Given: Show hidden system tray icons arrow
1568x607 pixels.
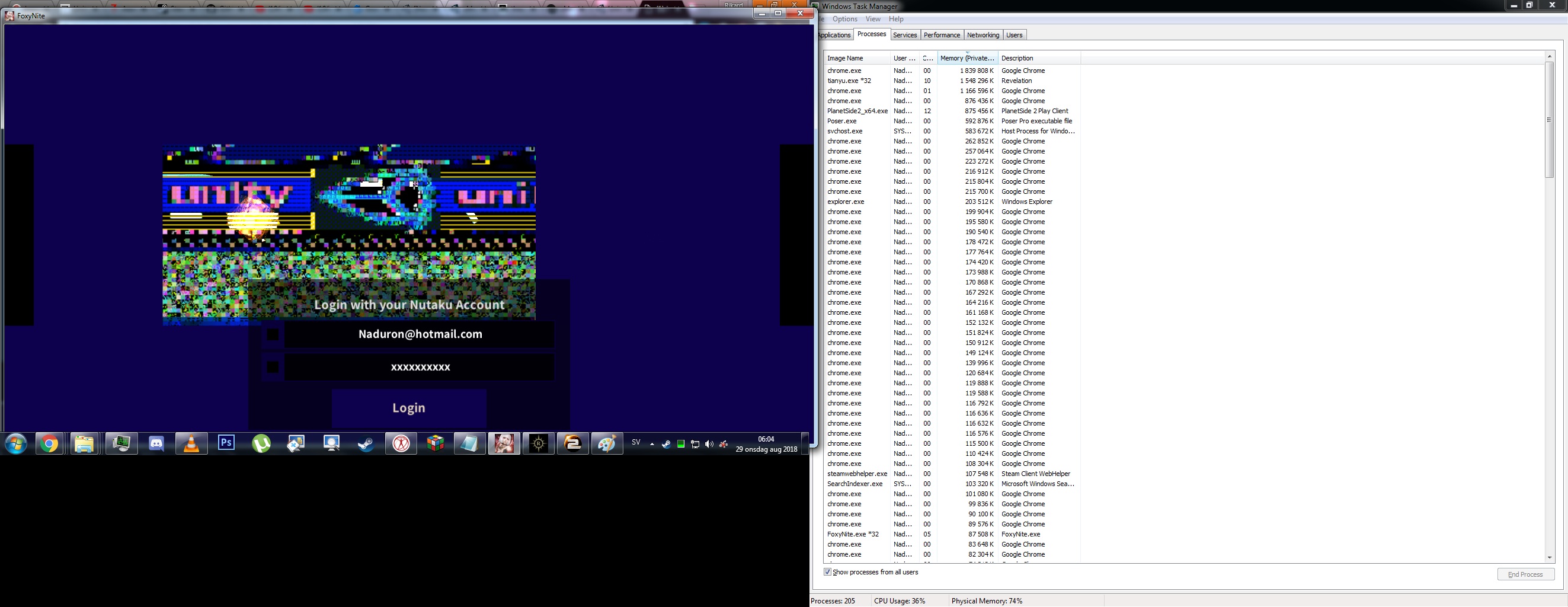Looking at the screenshot, I should tap(652, 445).
